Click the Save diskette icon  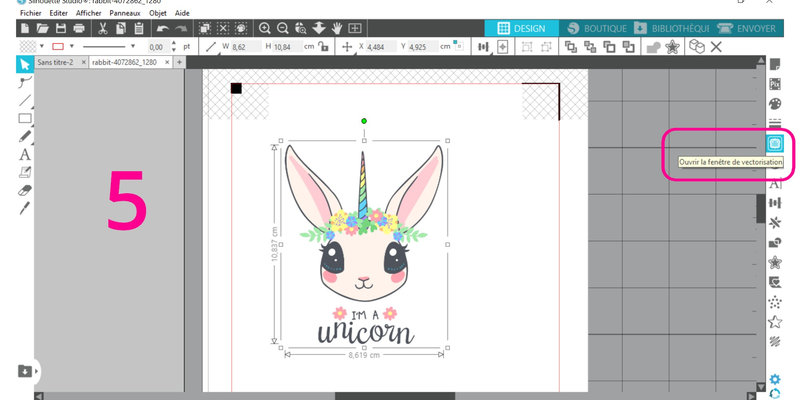click(61, 29)
